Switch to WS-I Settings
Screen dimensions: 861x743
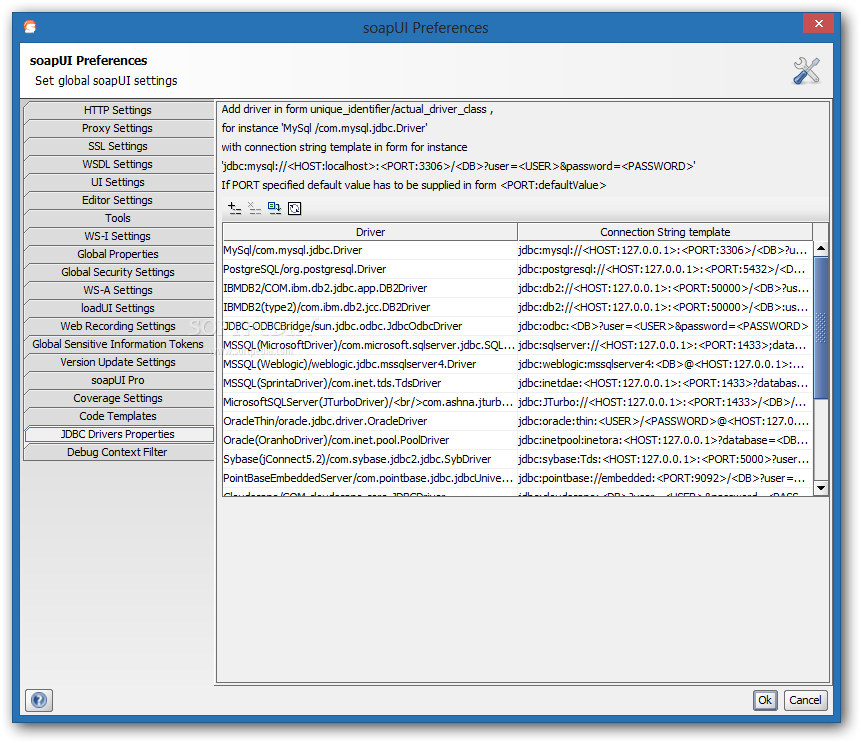(x=118, y=236)
